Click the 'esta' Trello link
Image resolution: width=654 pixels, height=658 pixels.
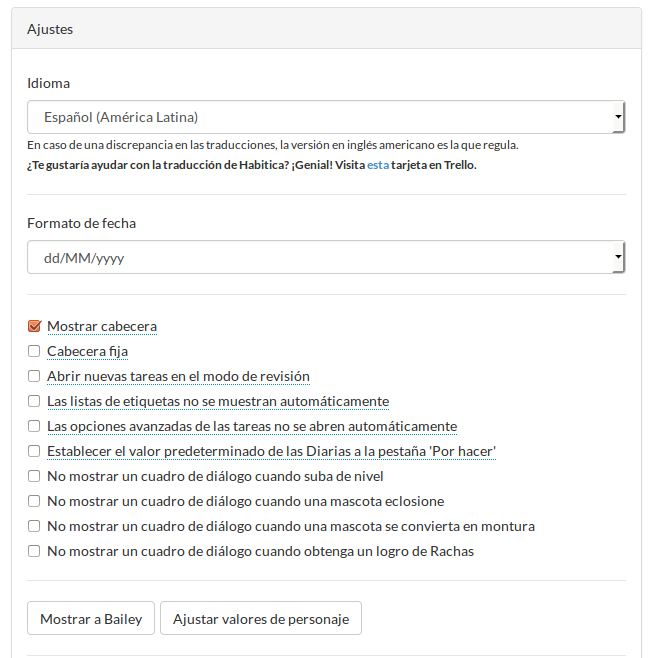coord(378,165)
